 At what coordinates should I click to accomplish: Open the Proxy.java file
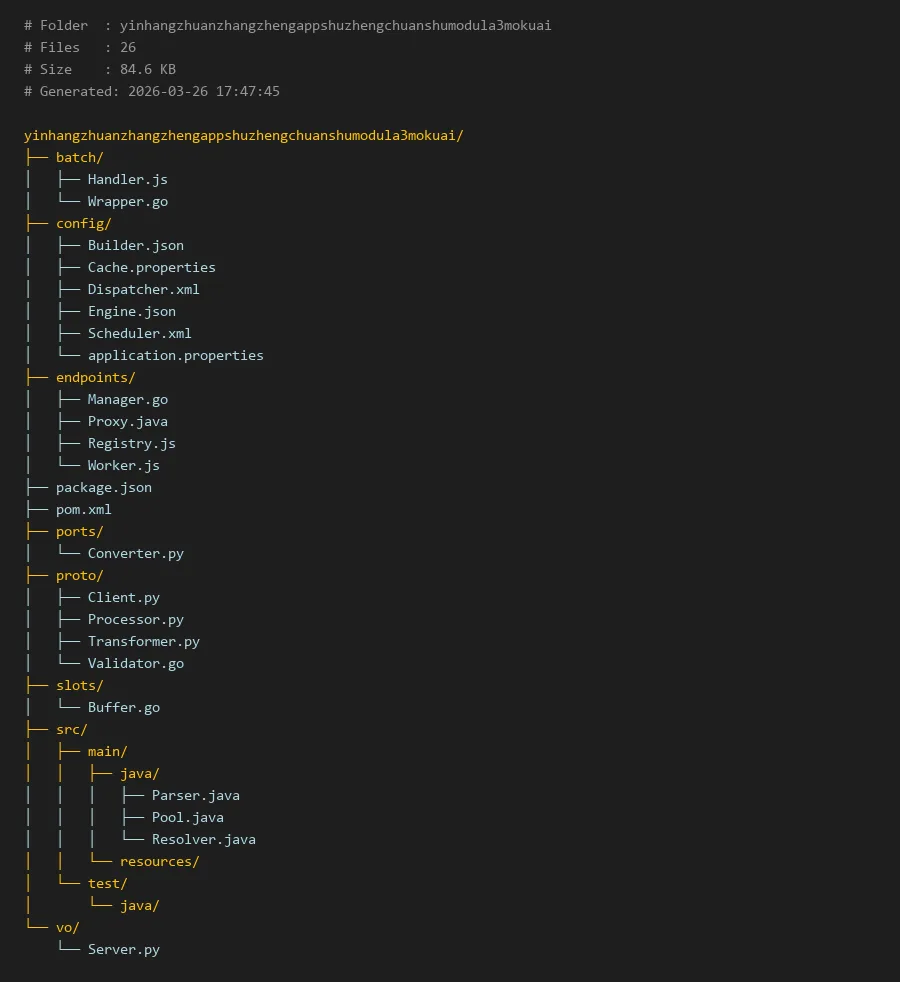127,421
